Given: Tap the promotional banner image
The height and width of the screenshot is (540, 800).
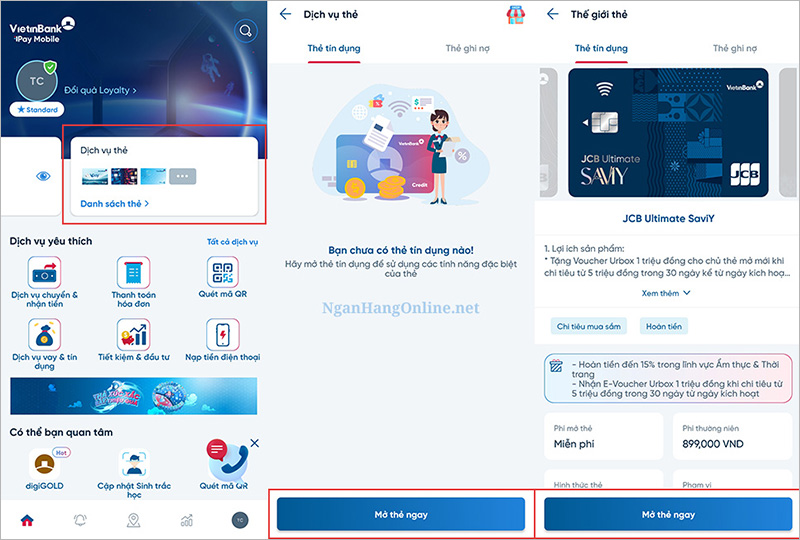Looking at the screenshot, I should tap(134, 396).
